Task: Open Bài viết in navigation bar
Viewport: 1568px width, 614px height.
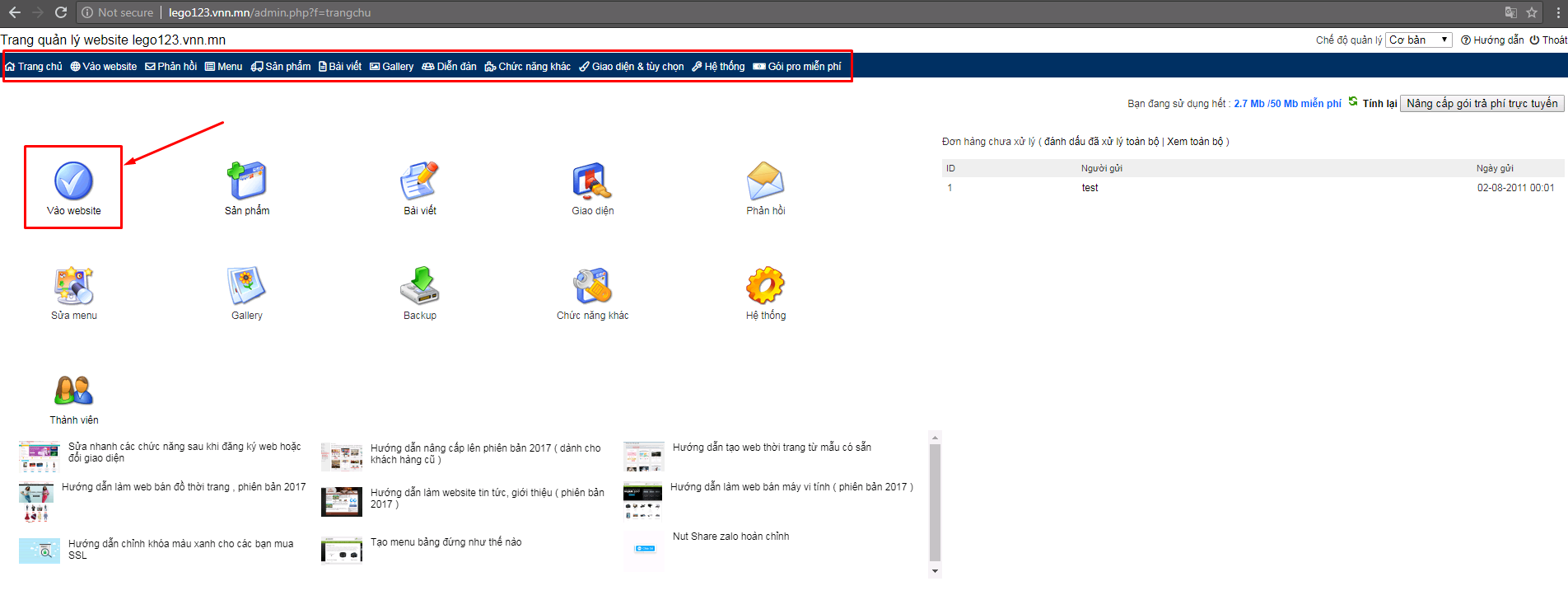Action: 340,66
